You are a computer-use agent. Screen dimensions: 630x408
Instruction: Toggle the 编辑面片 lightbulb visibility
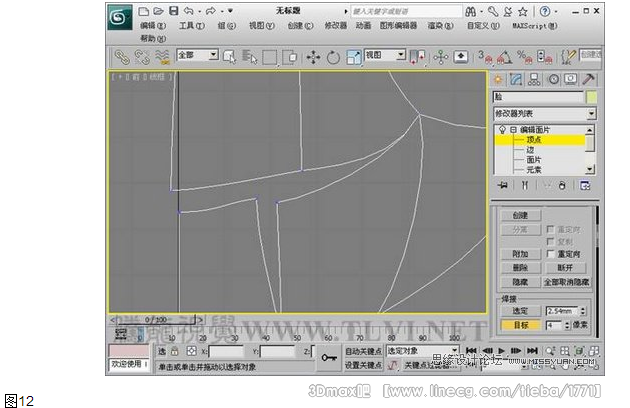pyautogui.click(x=502, y=130)
